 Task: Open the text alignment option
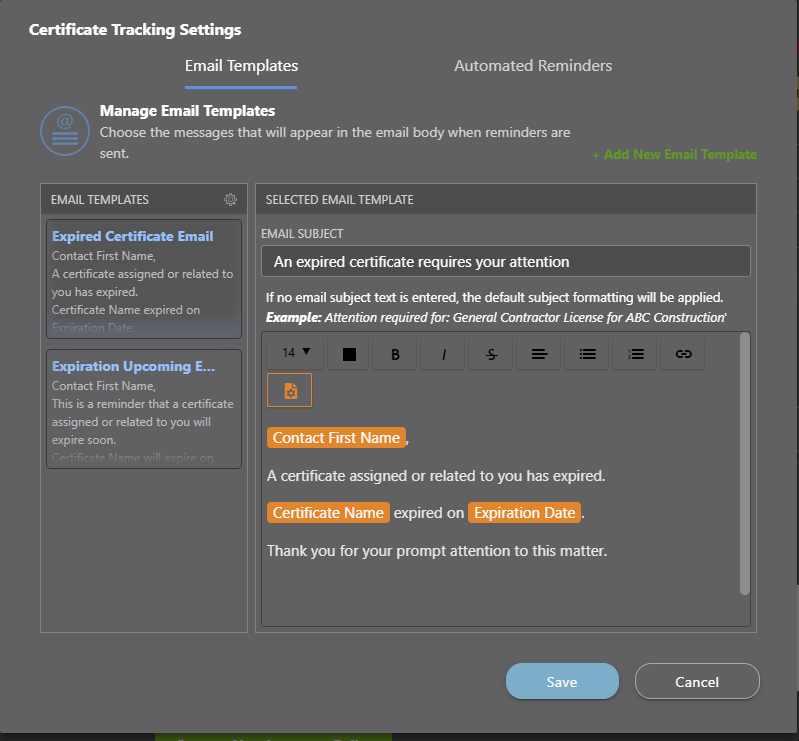point(539,354)
